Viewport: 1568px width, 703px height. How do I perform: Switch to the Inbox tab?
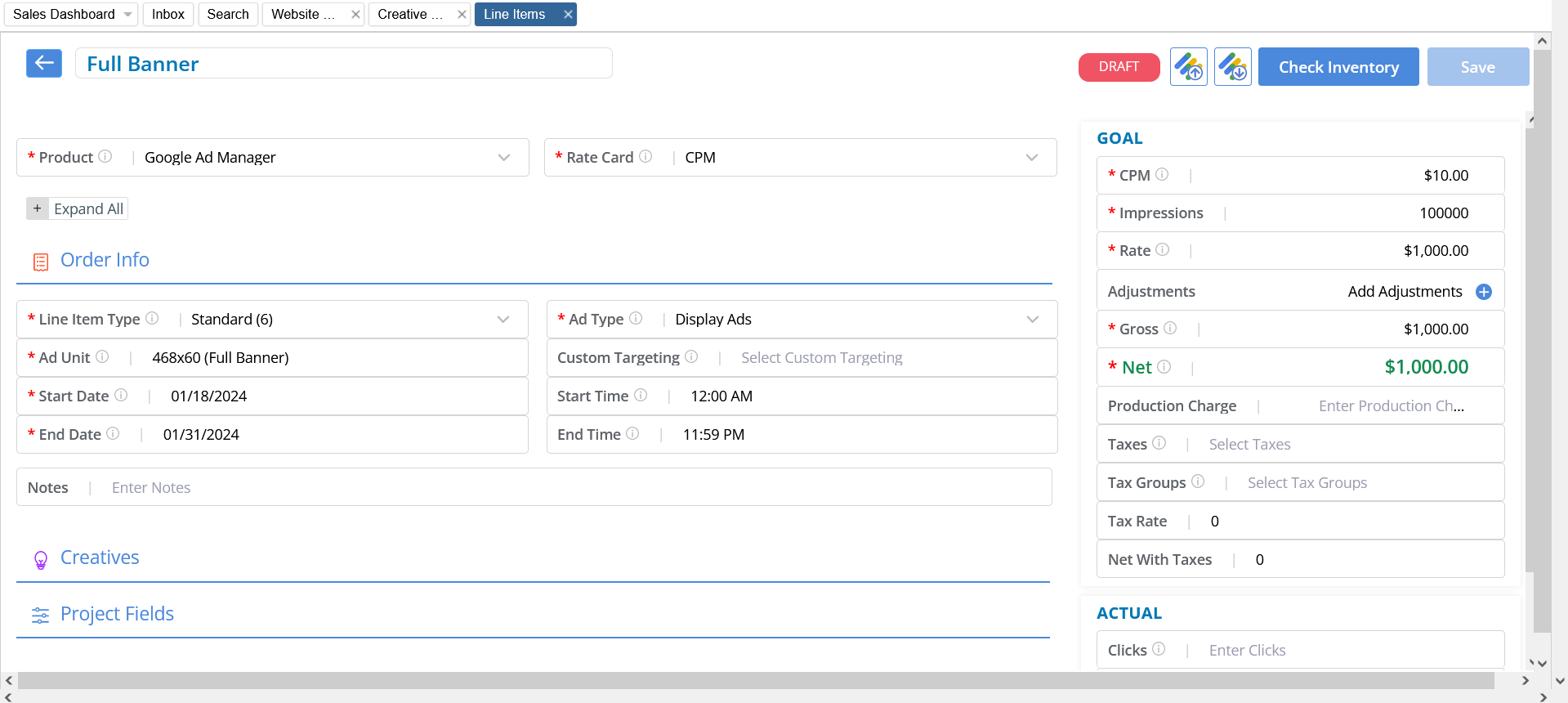click(x=168, y=14)
